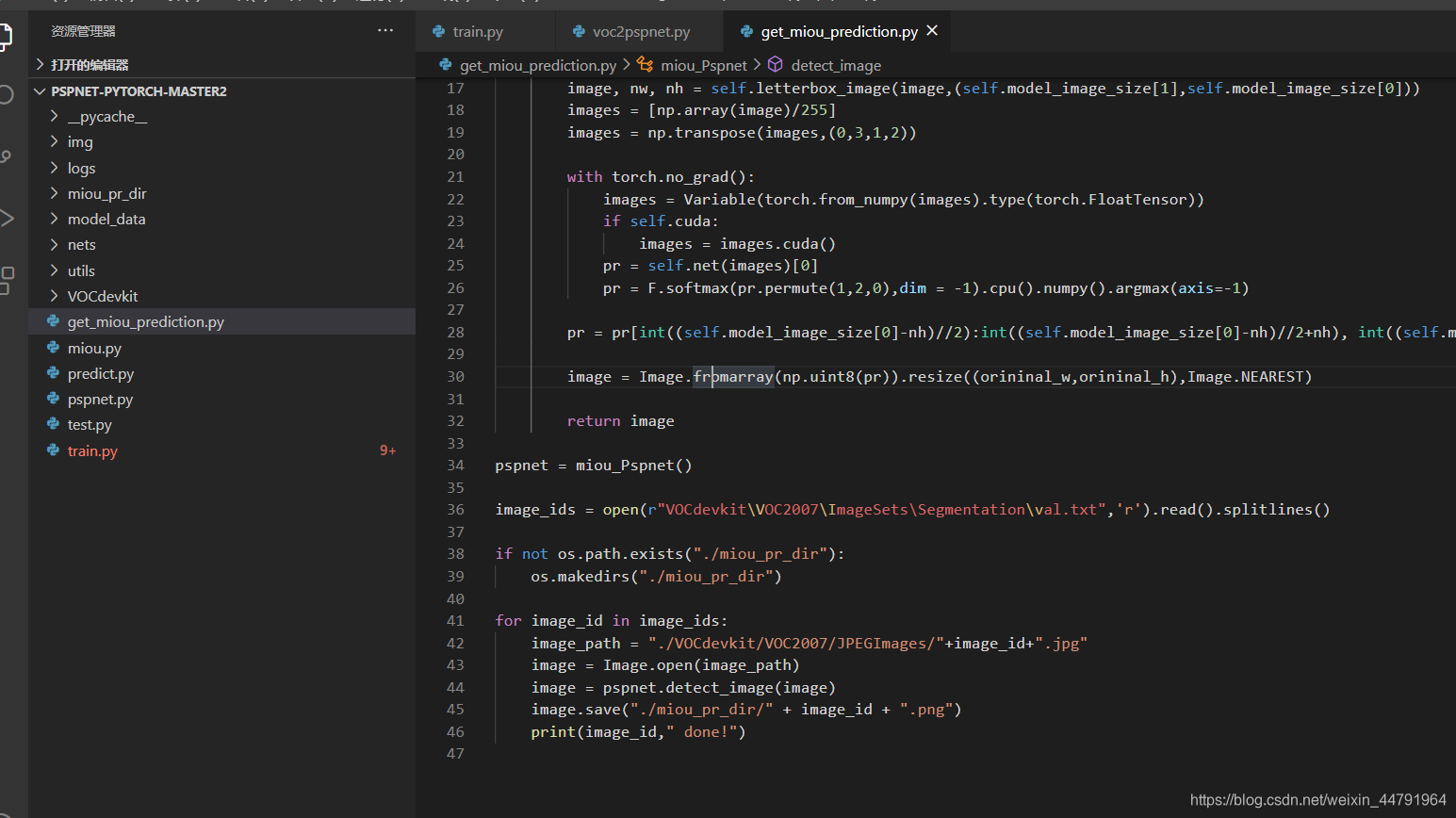The image size is (1456, 818).
Task: Open the Extensions icon in the activity bar
Action: click(6, 281)
